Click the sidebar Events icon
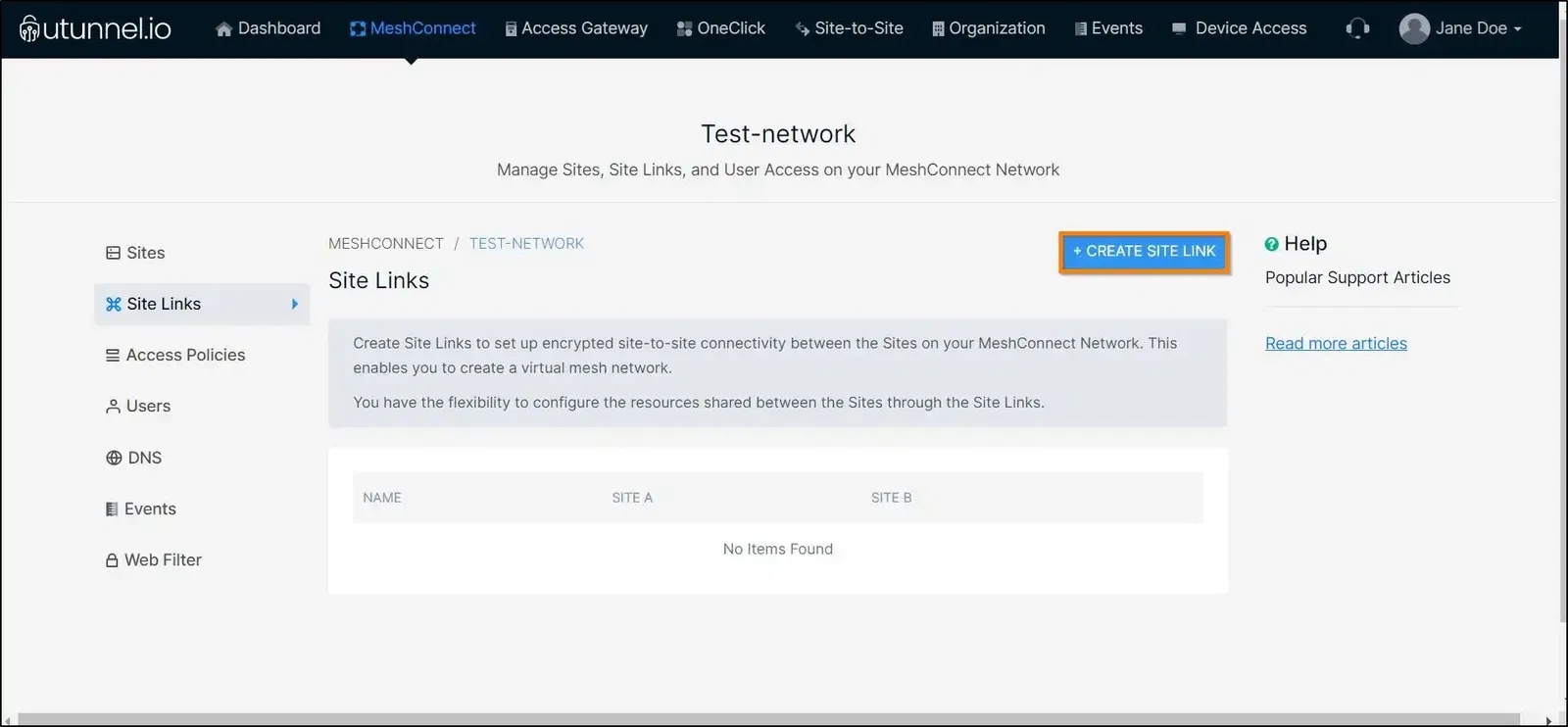This screenshot has height=727, width=1568. pyautogui.click(x=112, y=509)
